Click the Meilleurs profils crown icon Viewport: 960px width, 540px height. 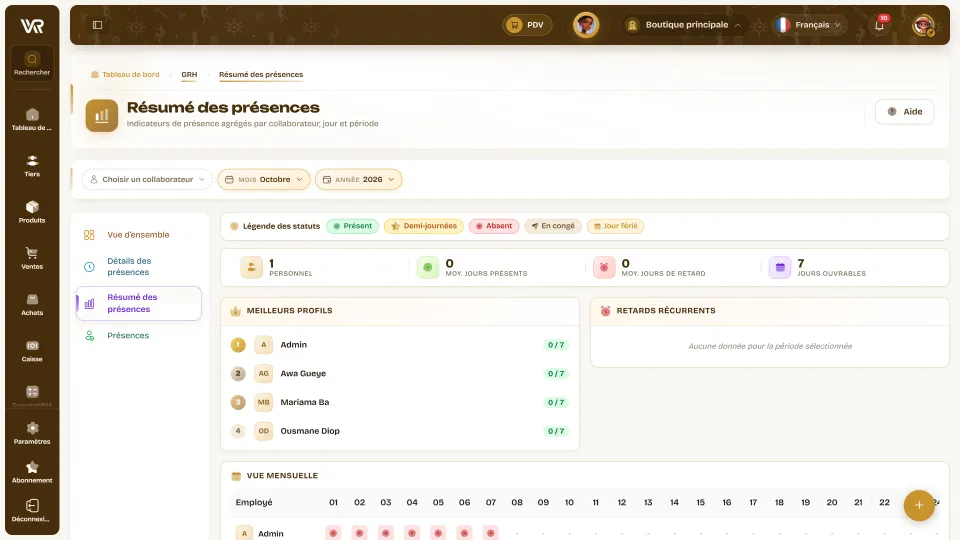point(236,311)
